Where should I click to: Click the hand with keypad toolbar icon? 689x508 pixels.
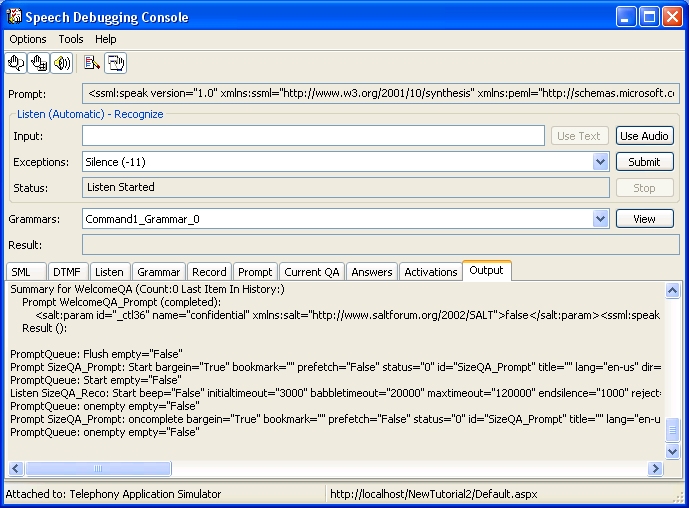click(39, 63)
